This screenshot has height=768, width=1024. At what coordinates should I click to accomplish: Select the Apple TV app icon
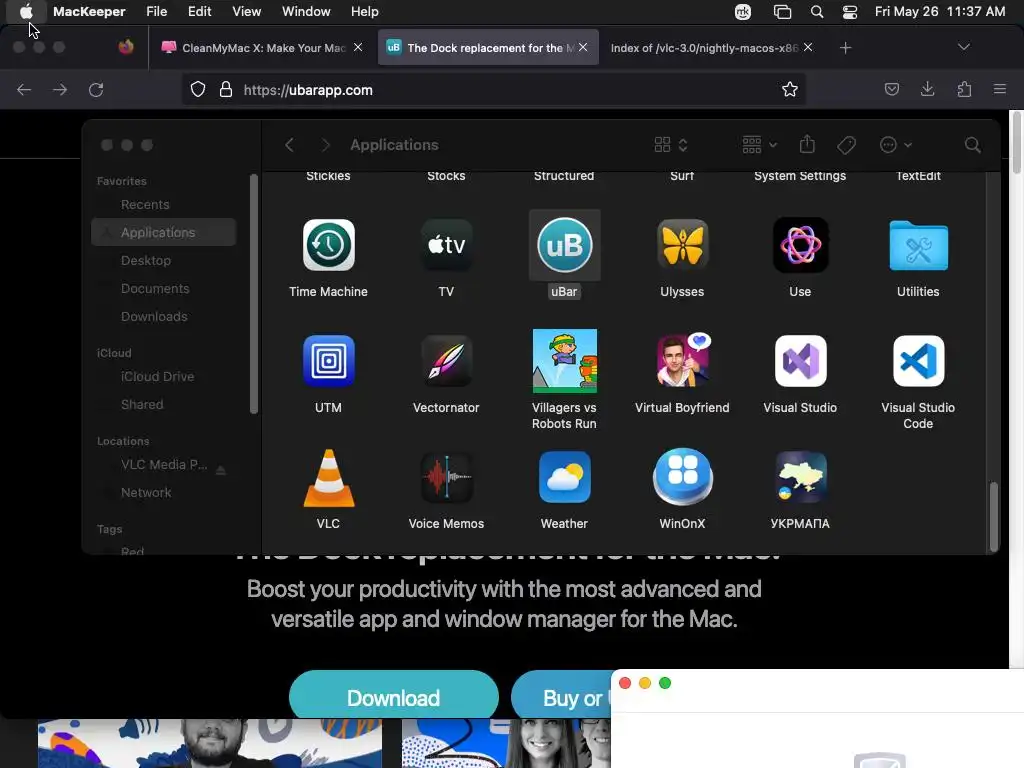coord(447,245)
